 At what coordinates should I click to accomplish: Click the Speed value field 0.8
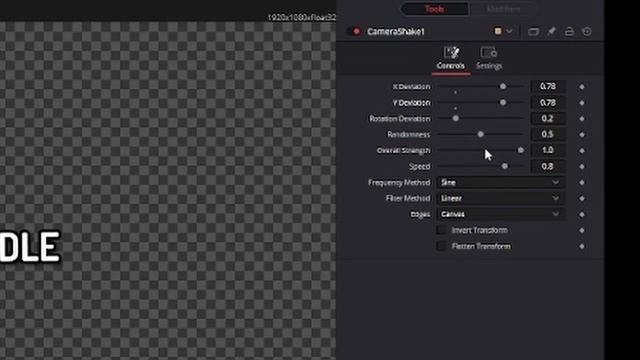point(548,166)
